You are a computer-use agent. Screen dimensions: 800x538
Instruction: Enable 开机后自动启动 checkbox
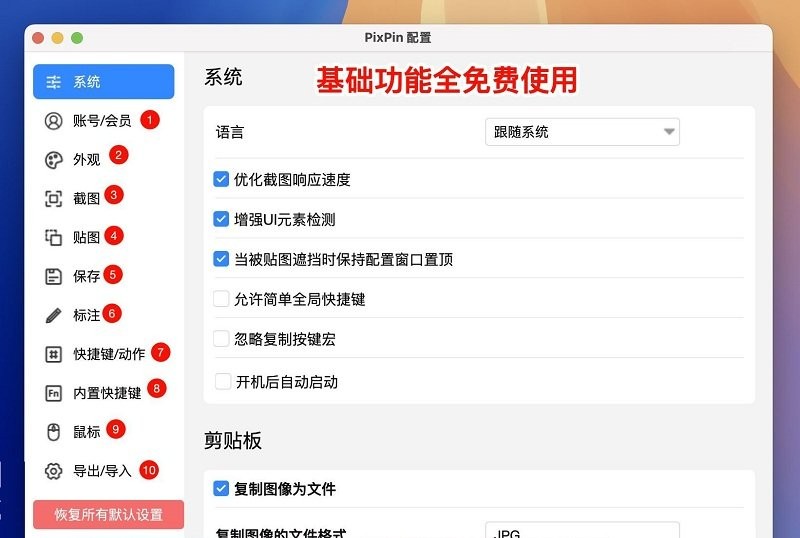click(222, 381)
